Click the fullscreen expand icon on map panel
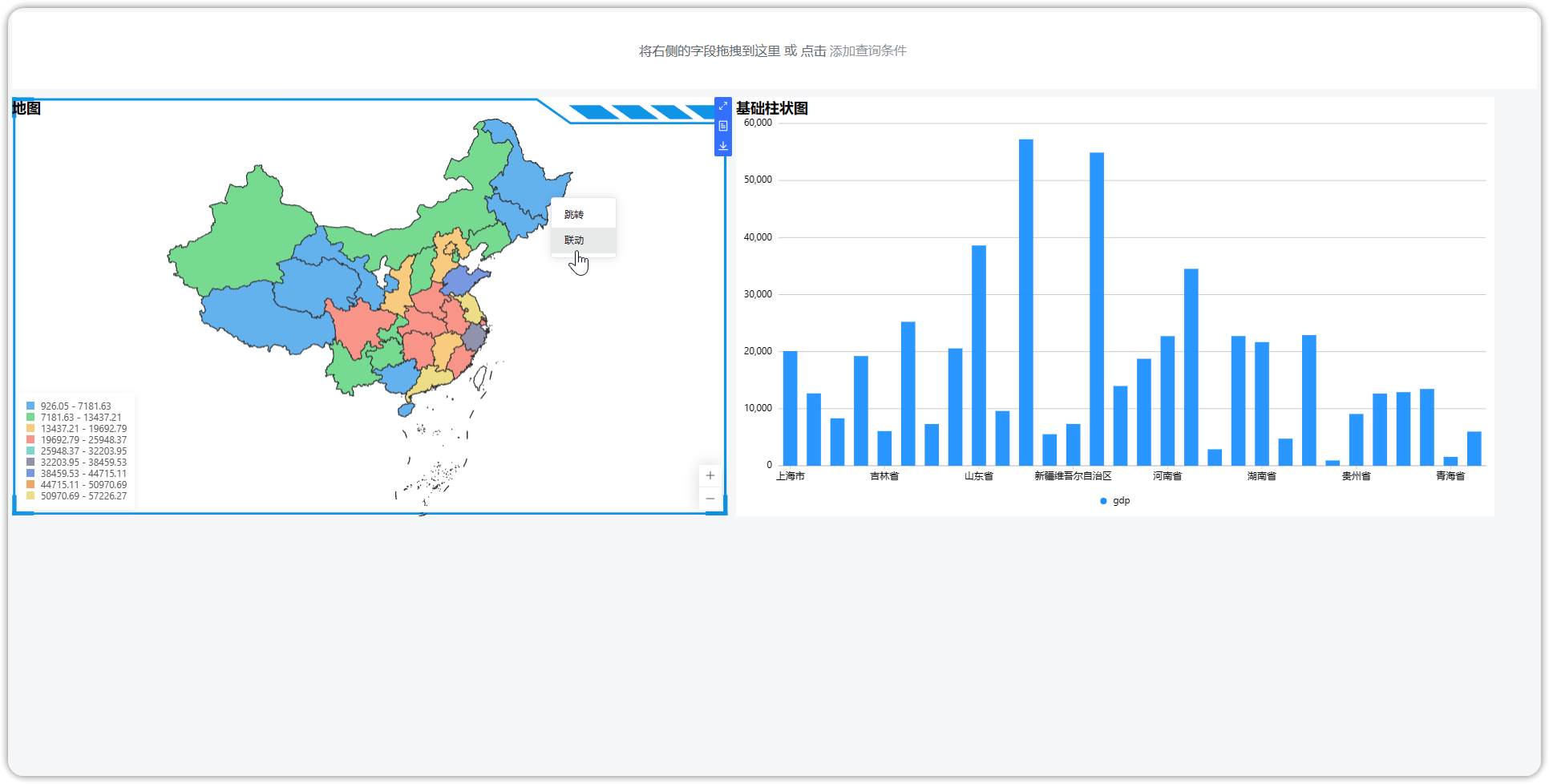 click(x=723, y=106)
